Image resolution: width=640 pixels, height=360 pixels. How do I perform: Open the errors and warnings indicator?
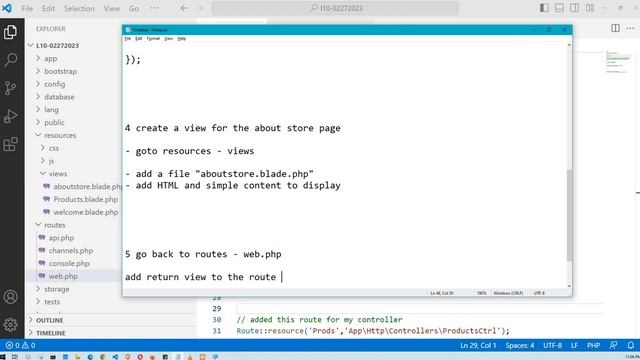20,345
